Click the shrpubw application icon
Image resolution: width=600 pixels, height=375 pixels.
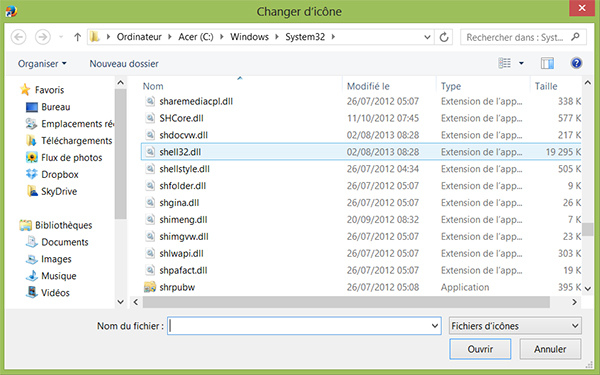click(150, 287)
